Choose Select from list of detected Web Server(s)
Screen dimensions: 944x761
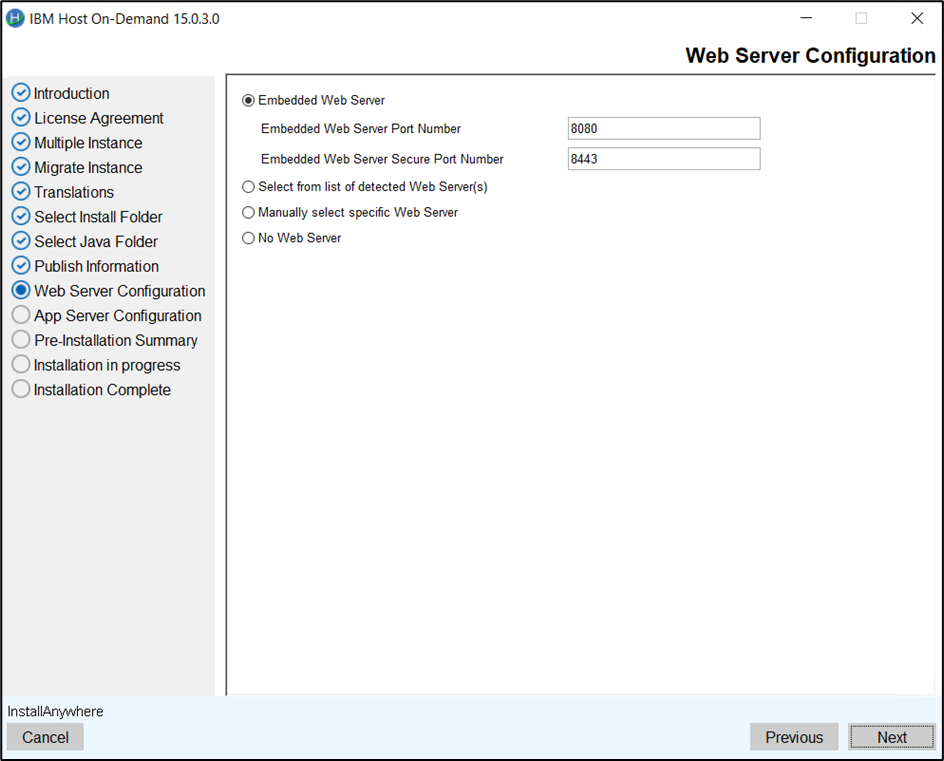coord(249,187)
